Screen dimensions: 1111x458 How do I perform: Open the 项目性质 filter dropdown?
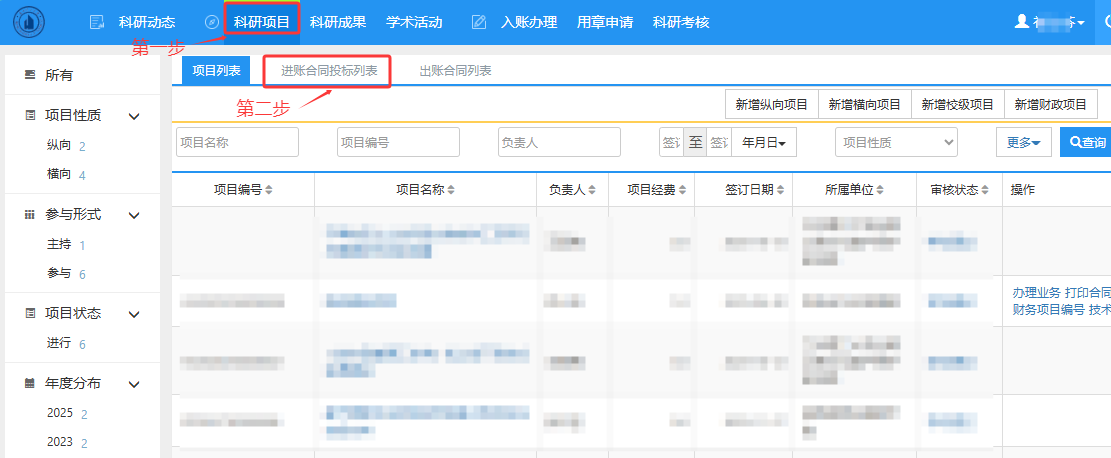[896, 143]
